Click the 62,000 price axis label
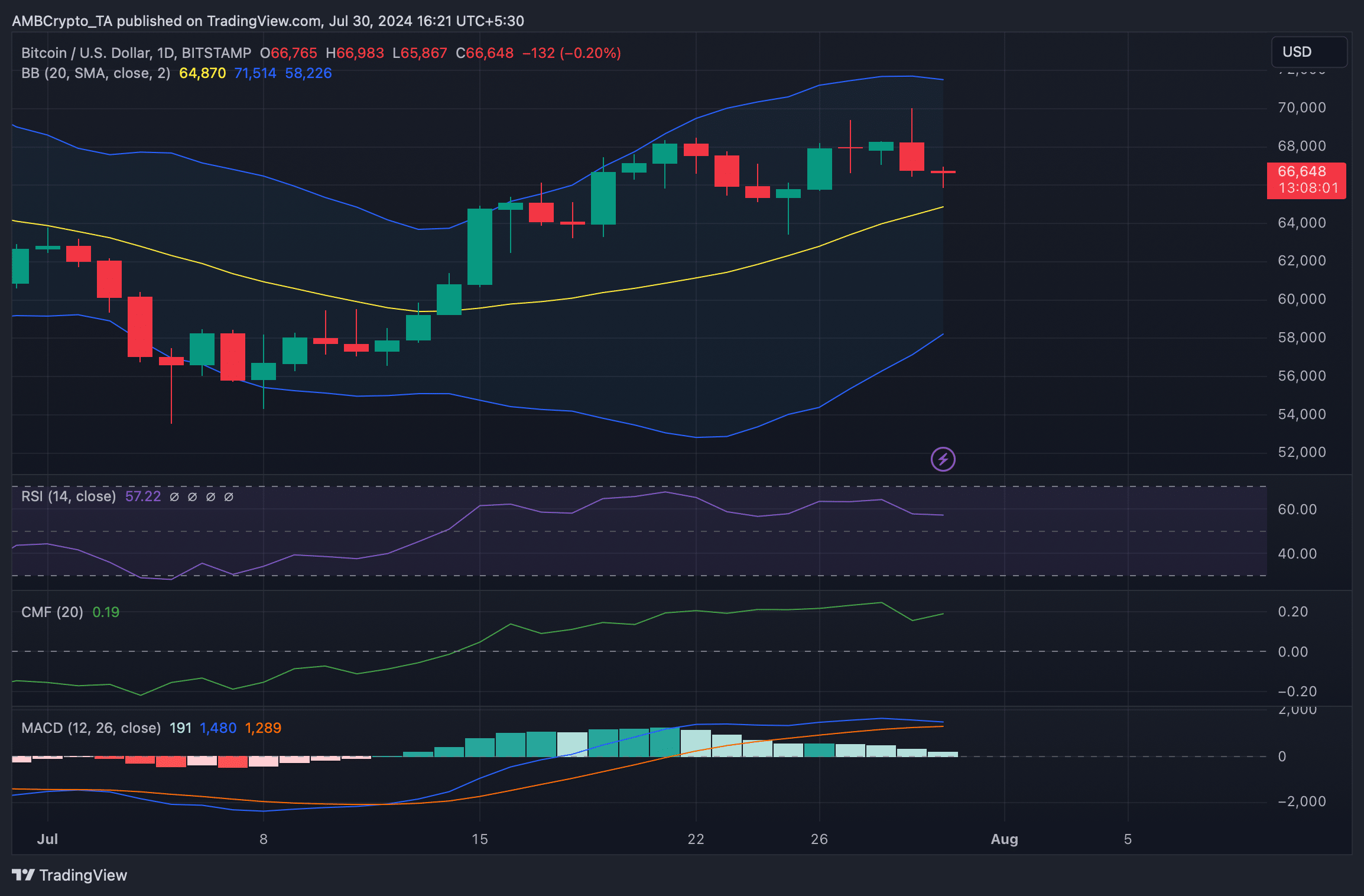 click(x=1302, y=261)
